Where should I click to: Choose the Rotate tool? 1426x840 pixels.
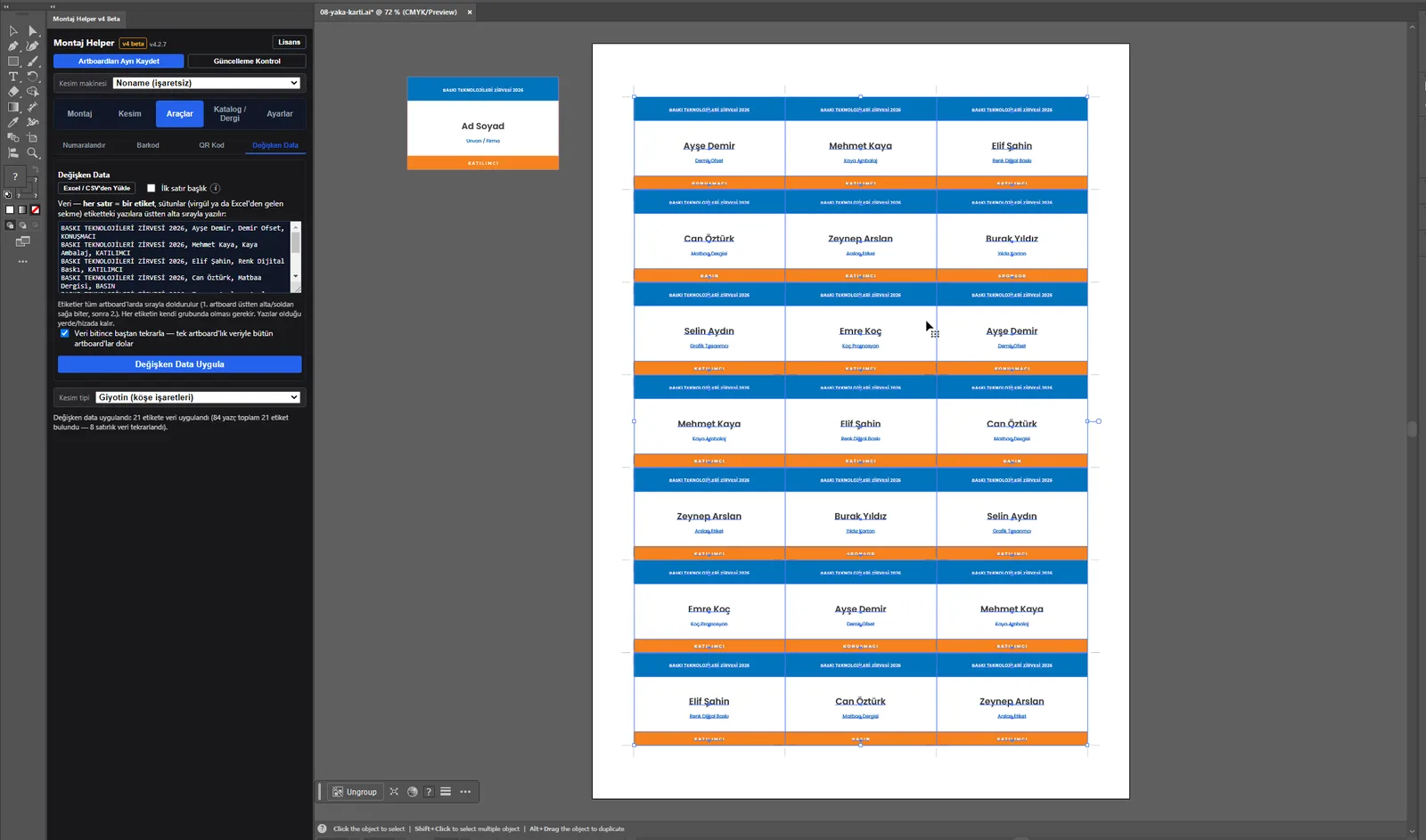pos(33,77)
